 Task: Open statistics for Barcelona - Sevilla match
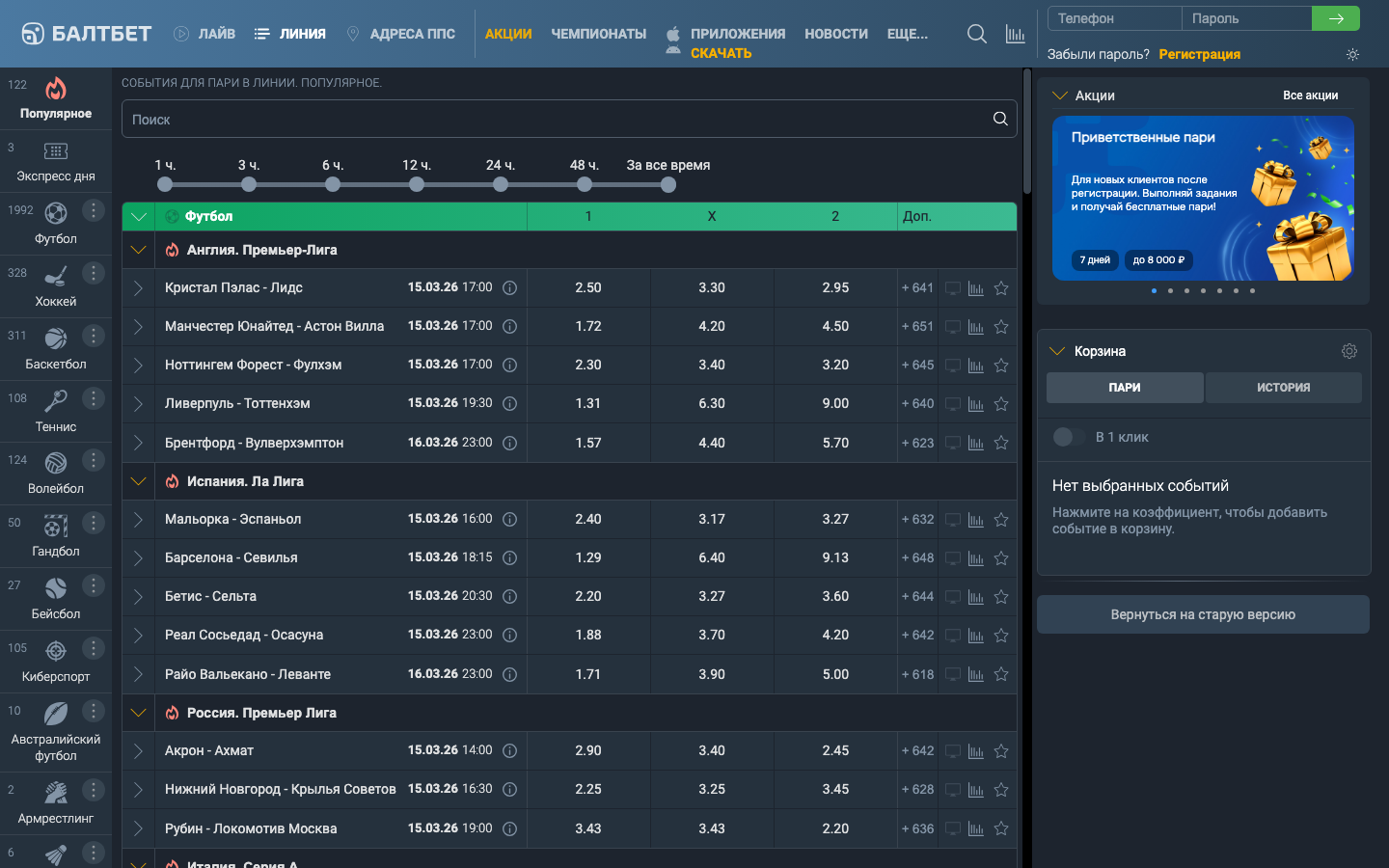[976, 558]
